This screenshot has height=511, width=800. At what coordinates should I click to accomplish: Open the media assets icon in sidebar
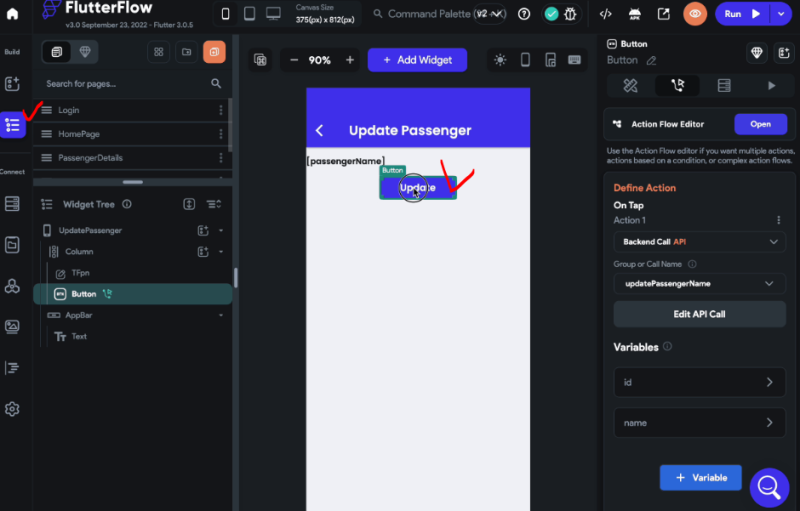[x=12, y=326]
